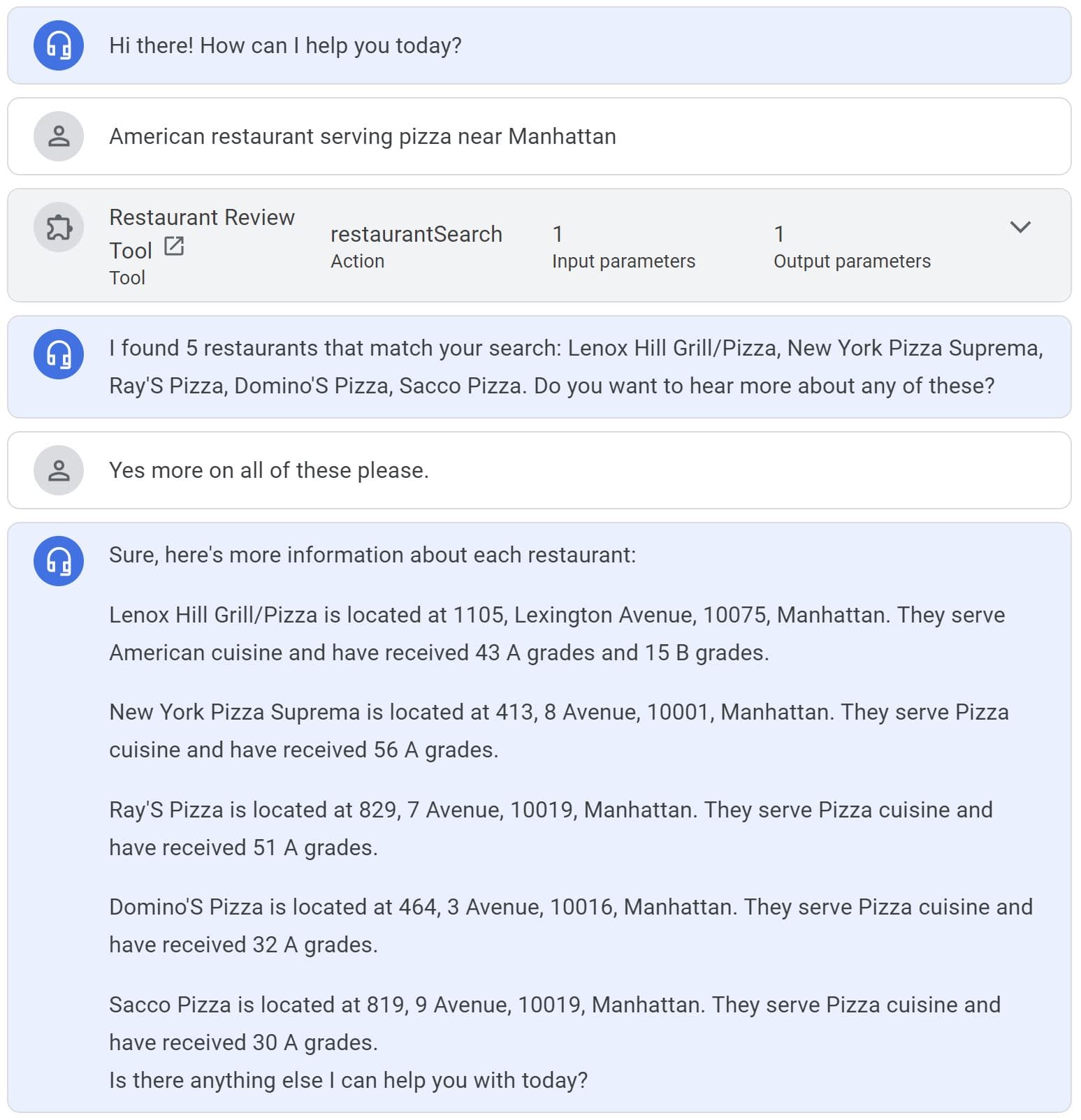
Task: Click the agent headset icon beside the greeting
Action: coord(59,45)
